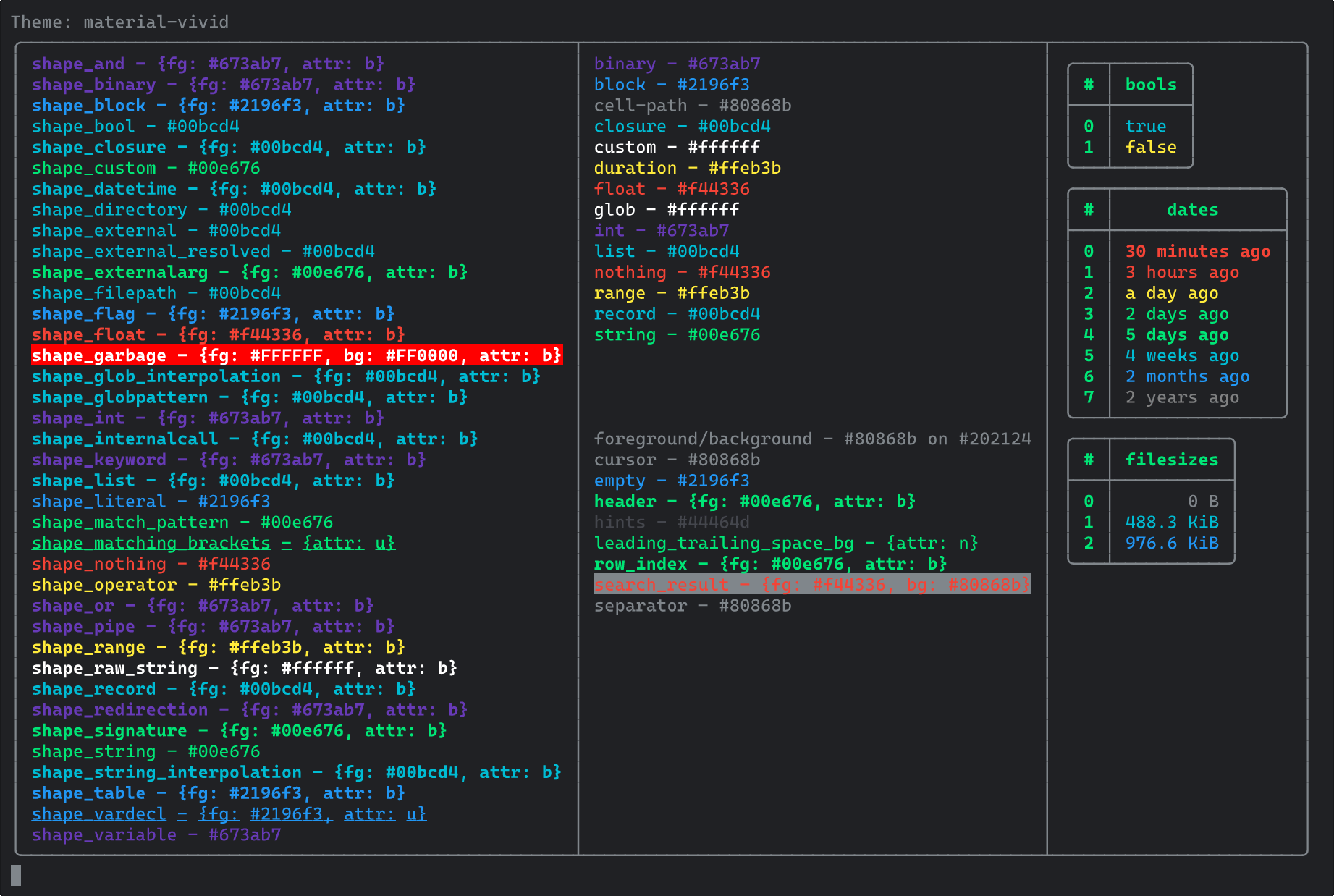The width and height of the screenshot is (1334, 896).
Task: Select the shape_bool - #00bcd4 line
Action: pos(135,127)
